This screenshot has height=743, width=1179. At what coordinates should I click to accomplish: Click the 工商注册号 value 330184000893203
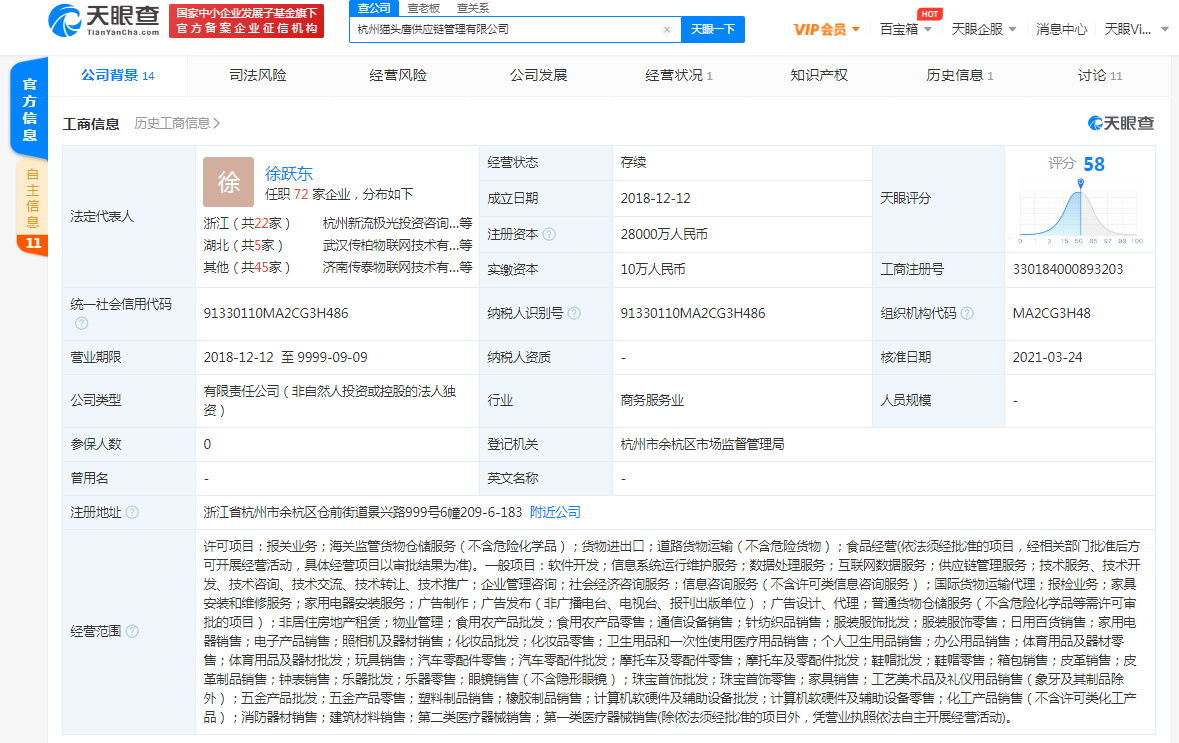(1068, 269)
